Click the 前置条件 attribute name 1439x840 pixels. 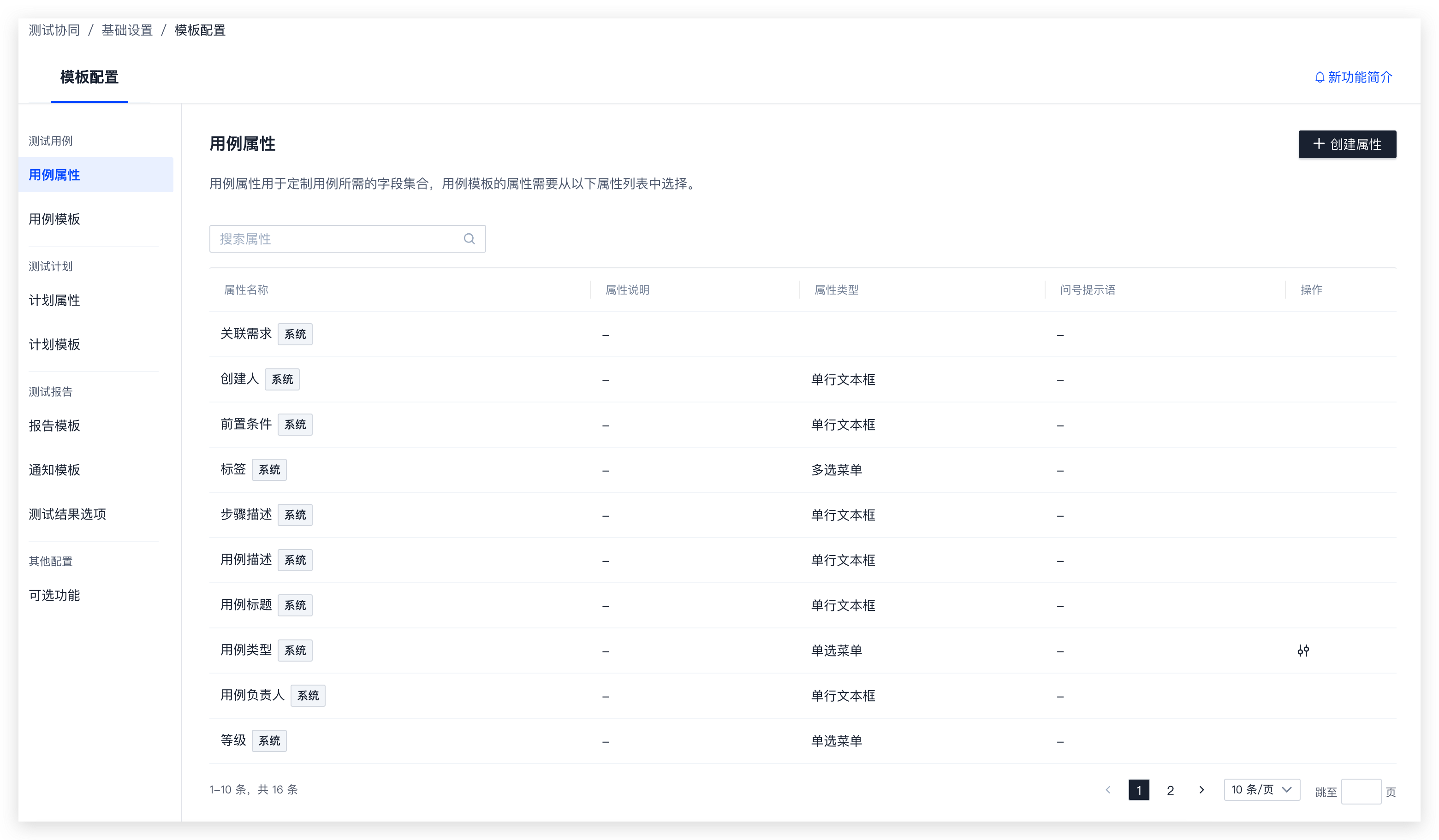pyautogui.click(x=246, y=424)
